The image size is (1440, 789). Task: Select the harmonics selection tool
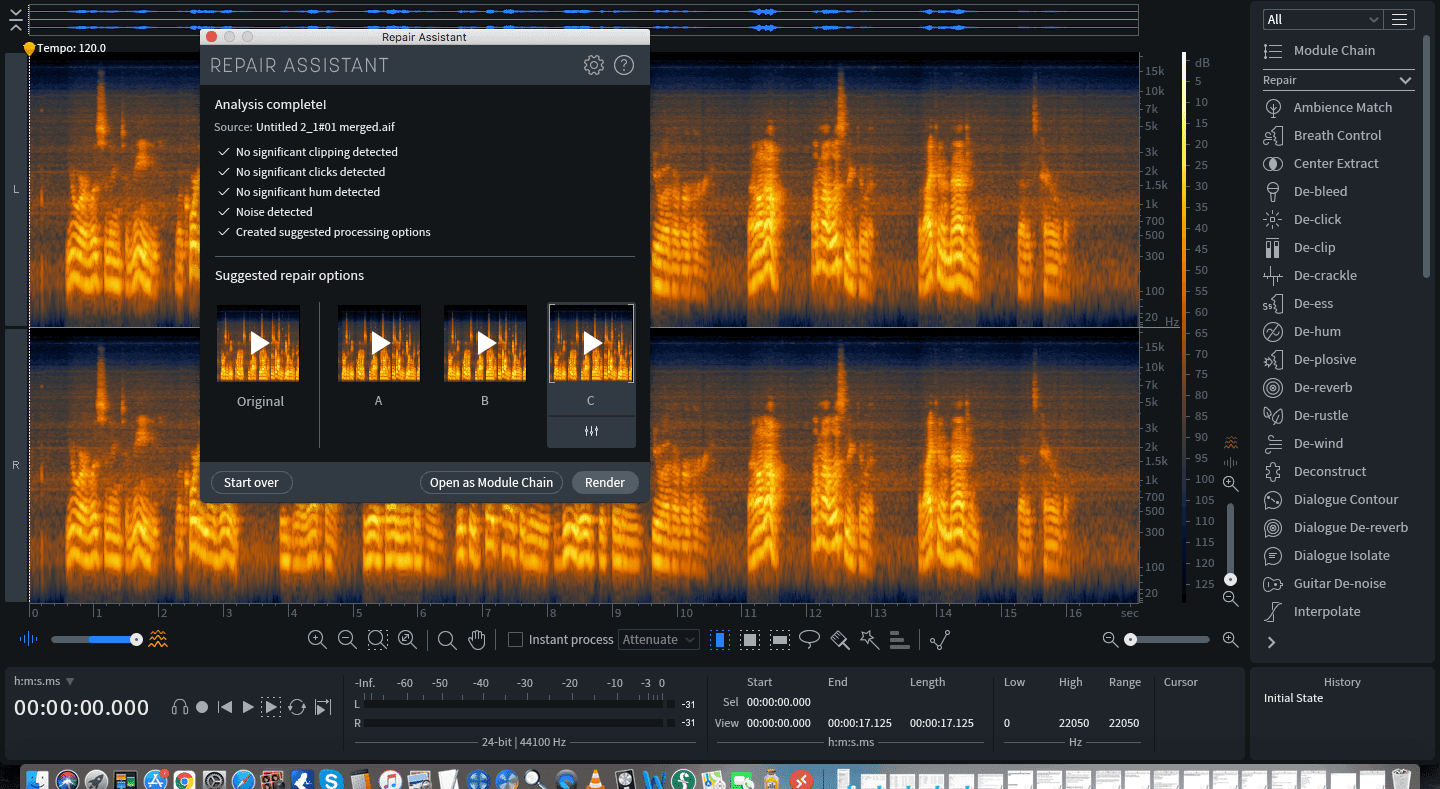click(898, 640)
